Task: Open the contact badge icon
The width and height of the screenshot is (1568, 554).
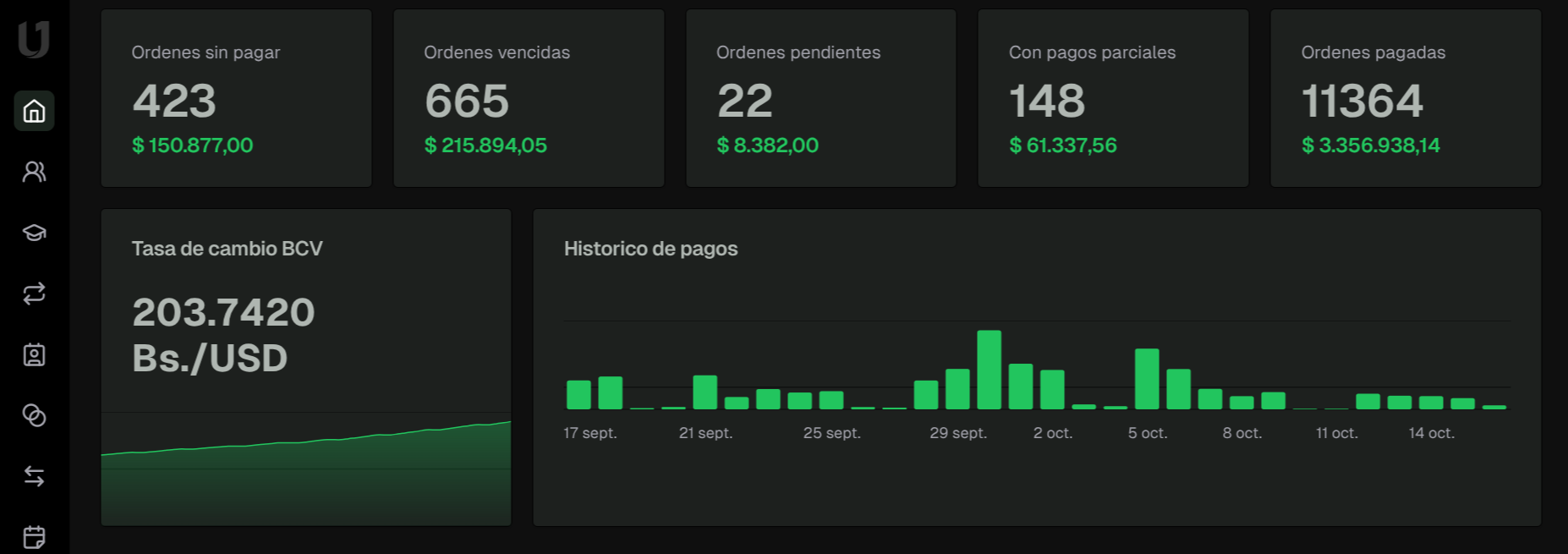Action: 34,354
